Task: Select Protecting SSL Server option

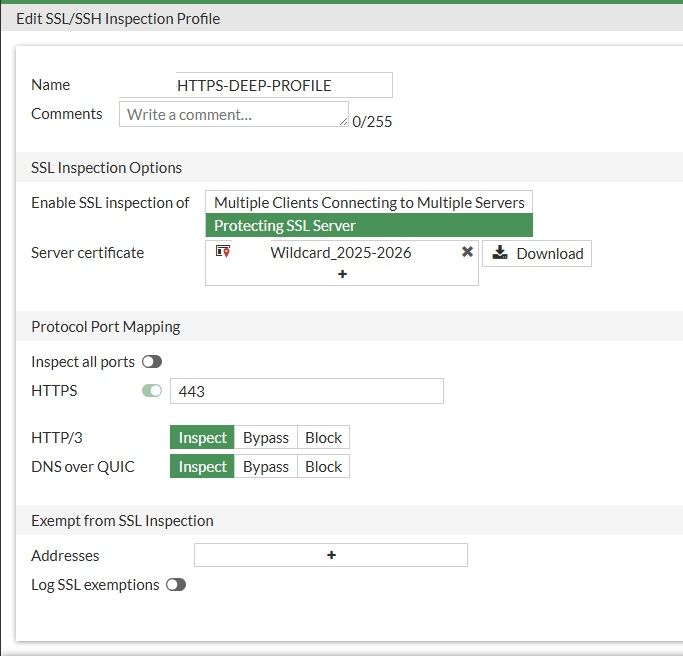Action: point(369,225)
